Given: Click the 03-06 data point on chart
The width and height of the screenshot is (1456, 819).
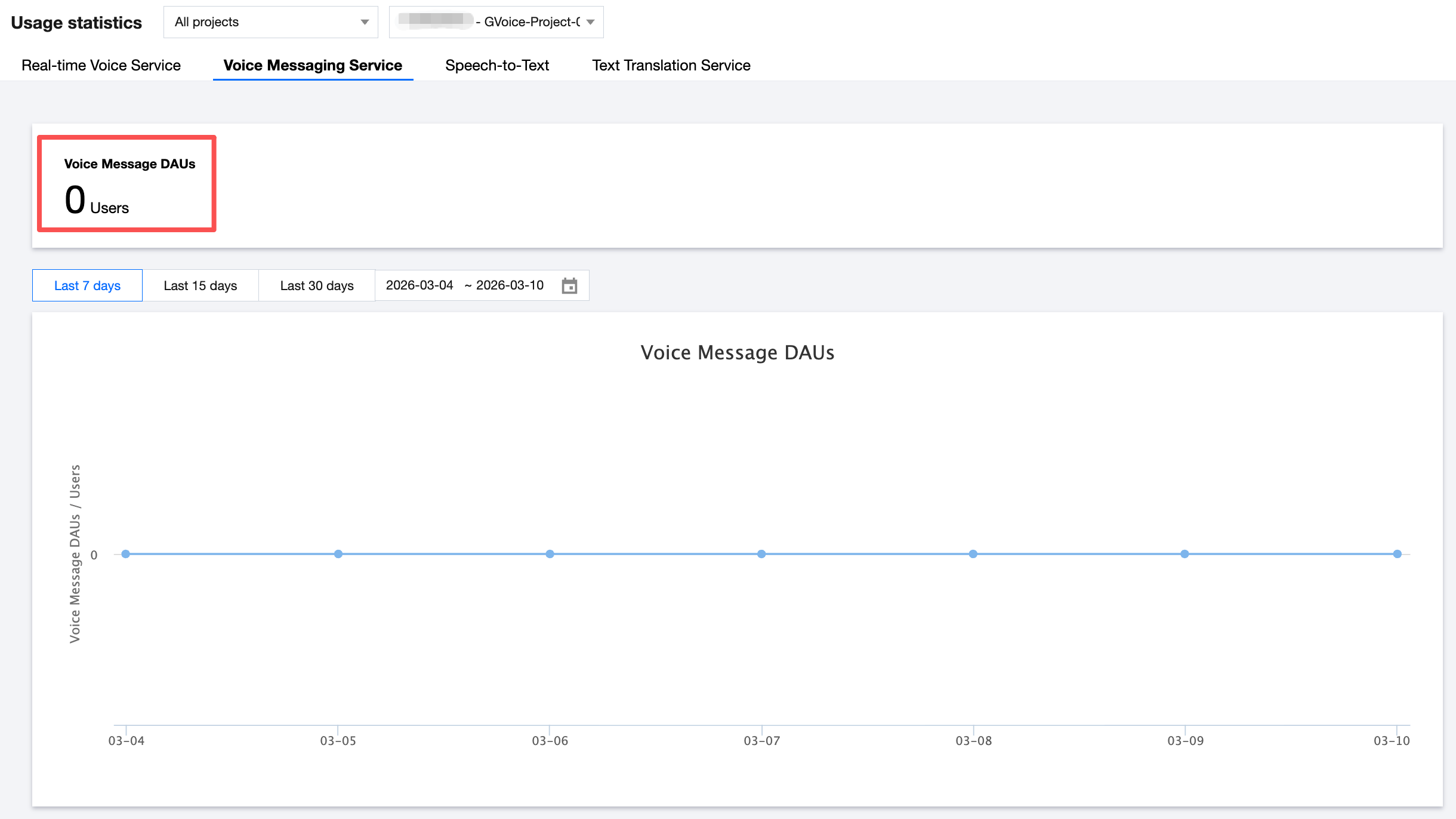Looking at the screenshot, I should click(550, 554).
